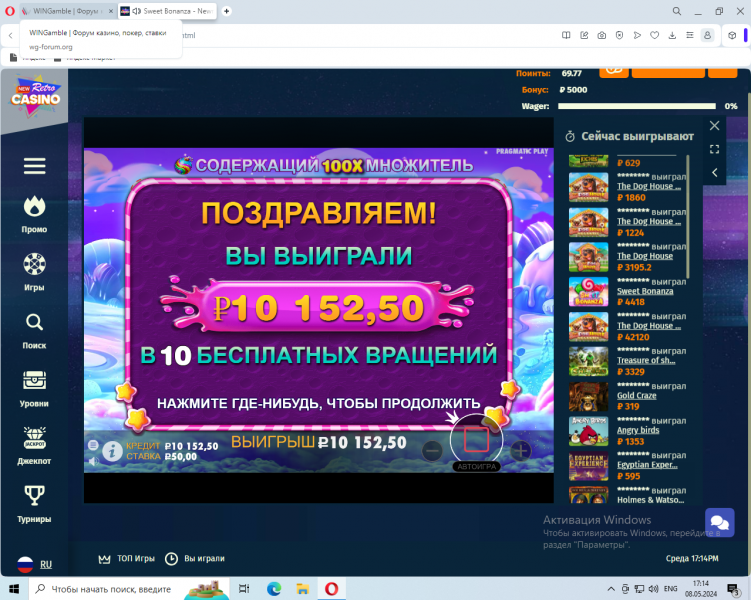Screen dimensions: 751x600
Task: Stop the spin with the red square button
Action: pos(476,440)
